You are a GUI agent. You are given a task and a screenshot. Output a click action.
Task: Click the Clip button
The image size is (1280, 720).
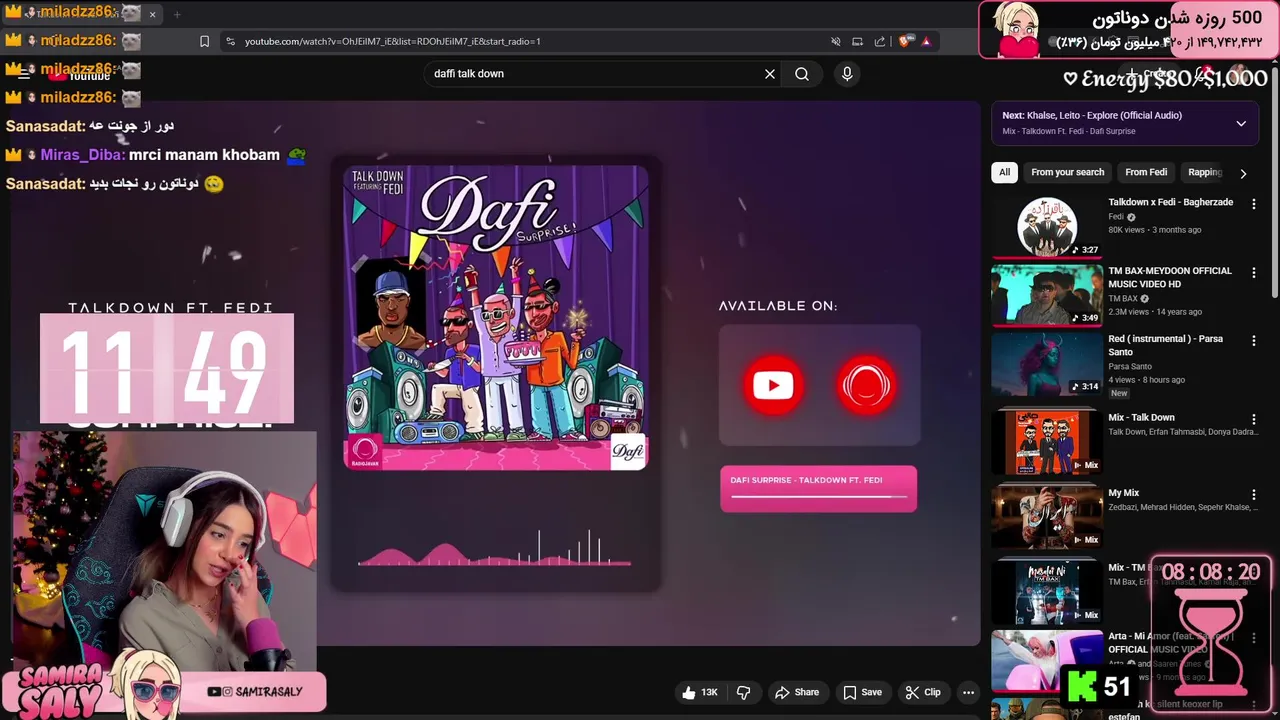tap(923, 692)
